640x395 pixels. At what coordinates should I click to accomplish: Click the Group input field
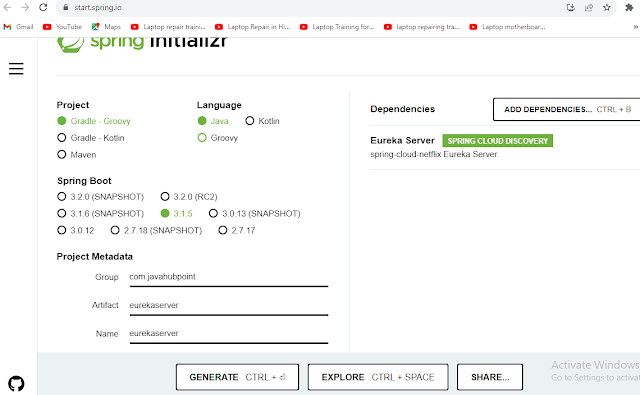[229, 277]
